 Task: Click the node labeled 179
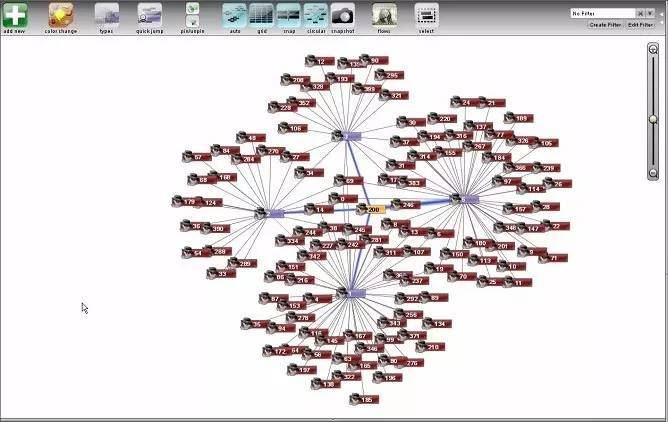point(189,202)
